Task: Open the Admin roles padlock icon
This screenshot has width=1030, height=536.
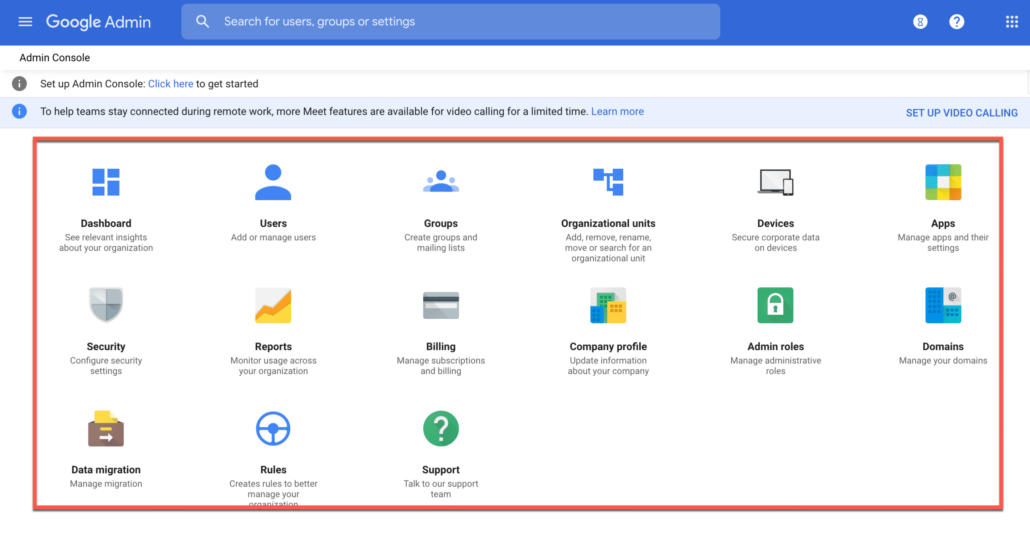Action: (x=776, y=305)
